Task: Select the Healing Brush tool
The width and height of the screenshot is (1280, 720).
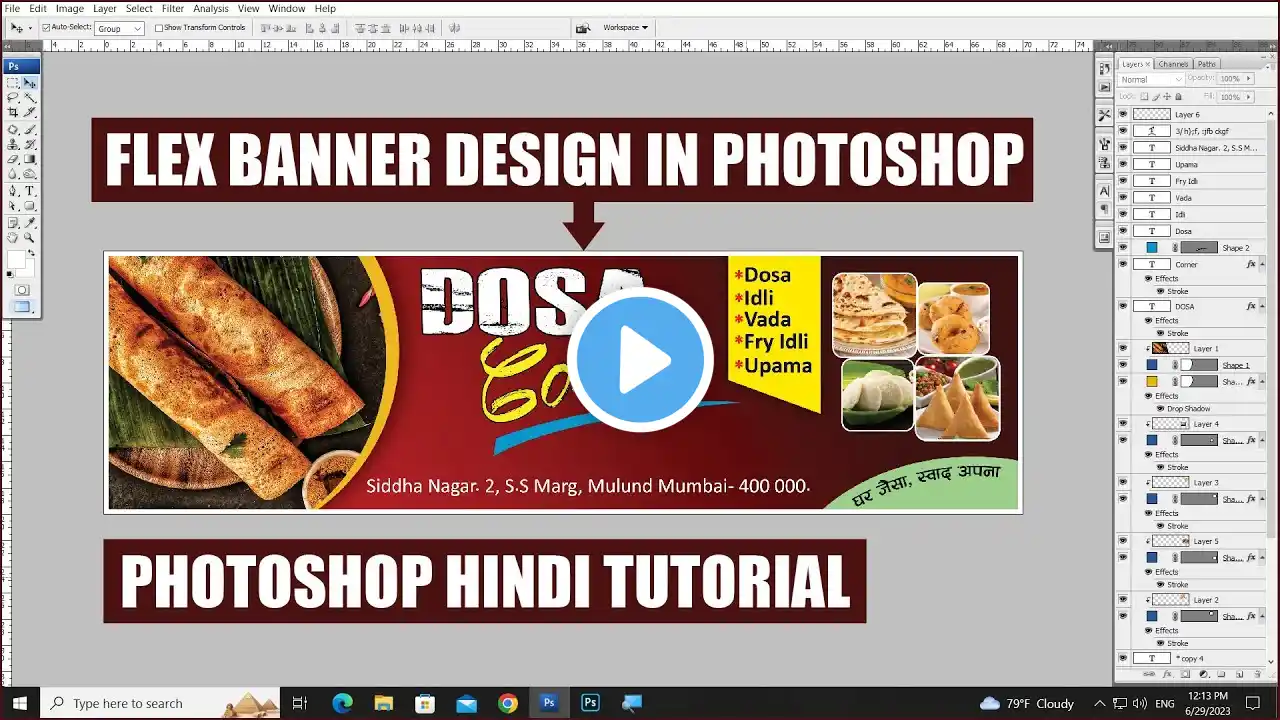Action: (x=13, y=129)
